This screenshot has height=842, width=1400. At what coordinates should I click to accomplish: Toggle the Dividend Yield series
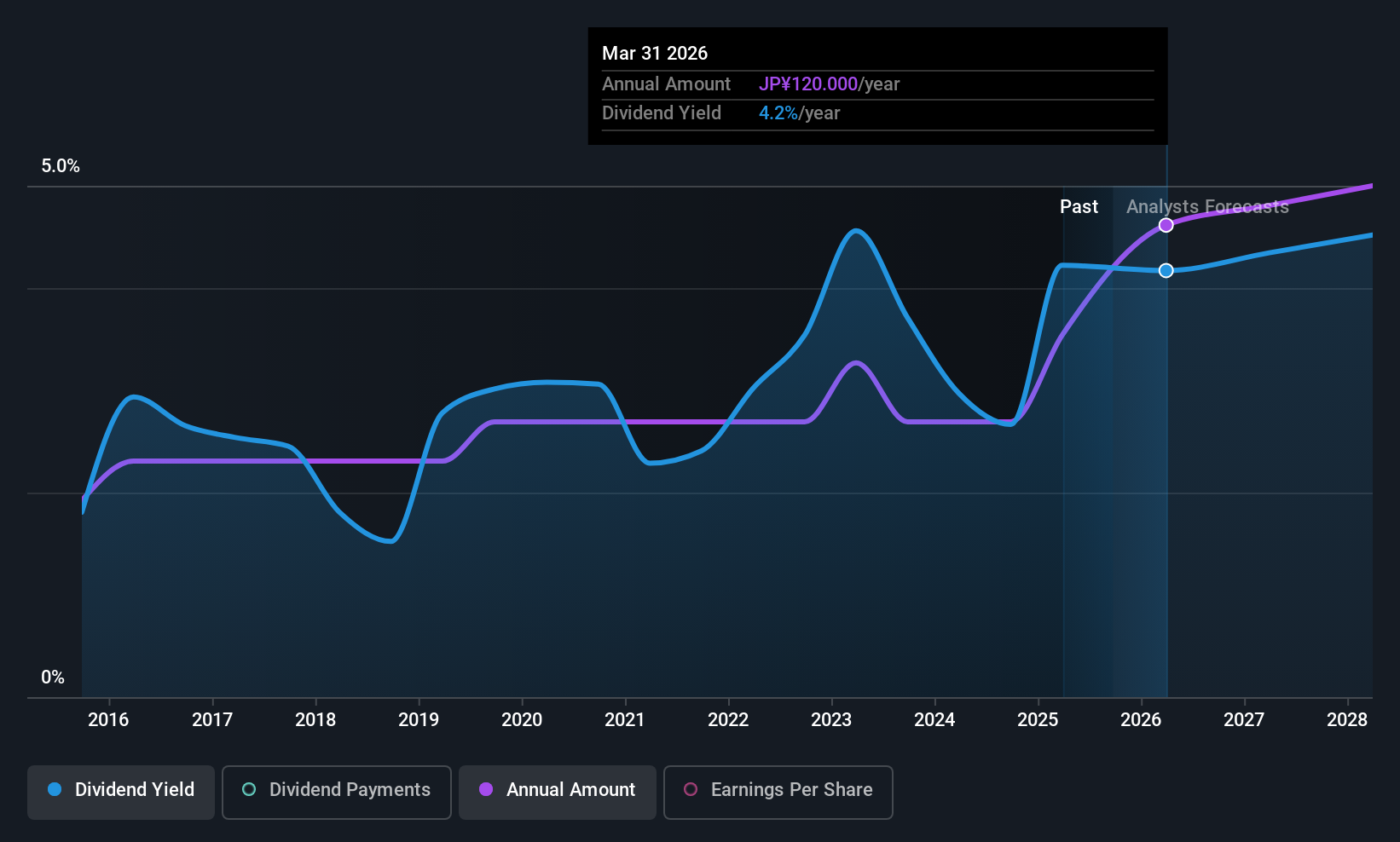pos(121,792)
